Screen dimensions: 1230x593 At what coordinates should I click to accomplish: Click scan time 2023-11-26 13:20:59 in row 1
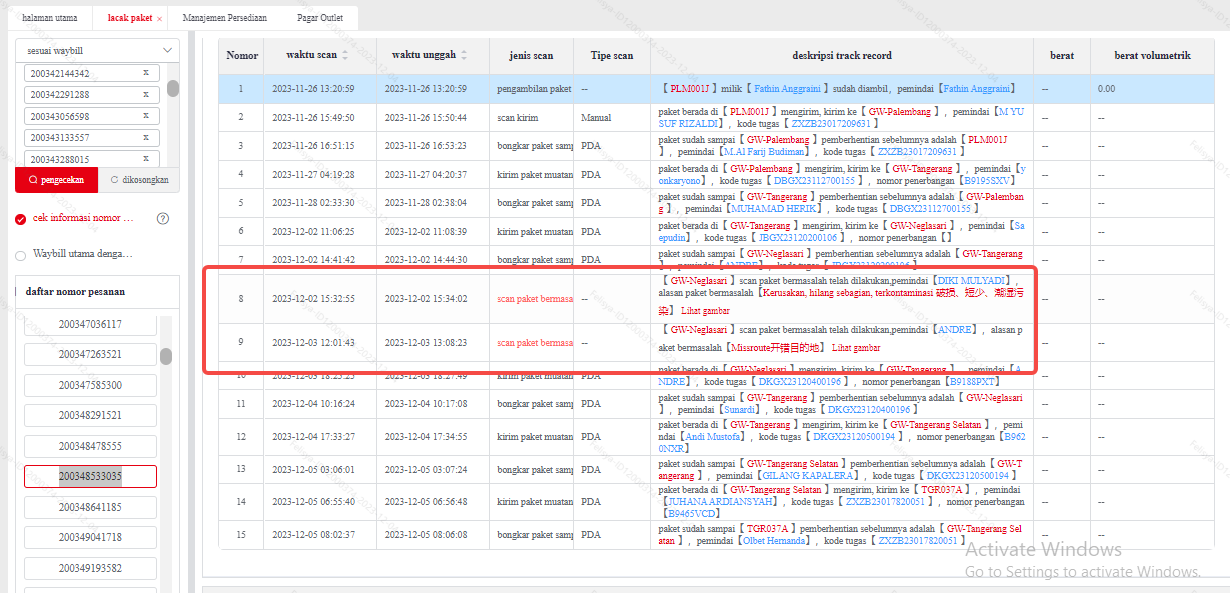click(x=313, y=89)
